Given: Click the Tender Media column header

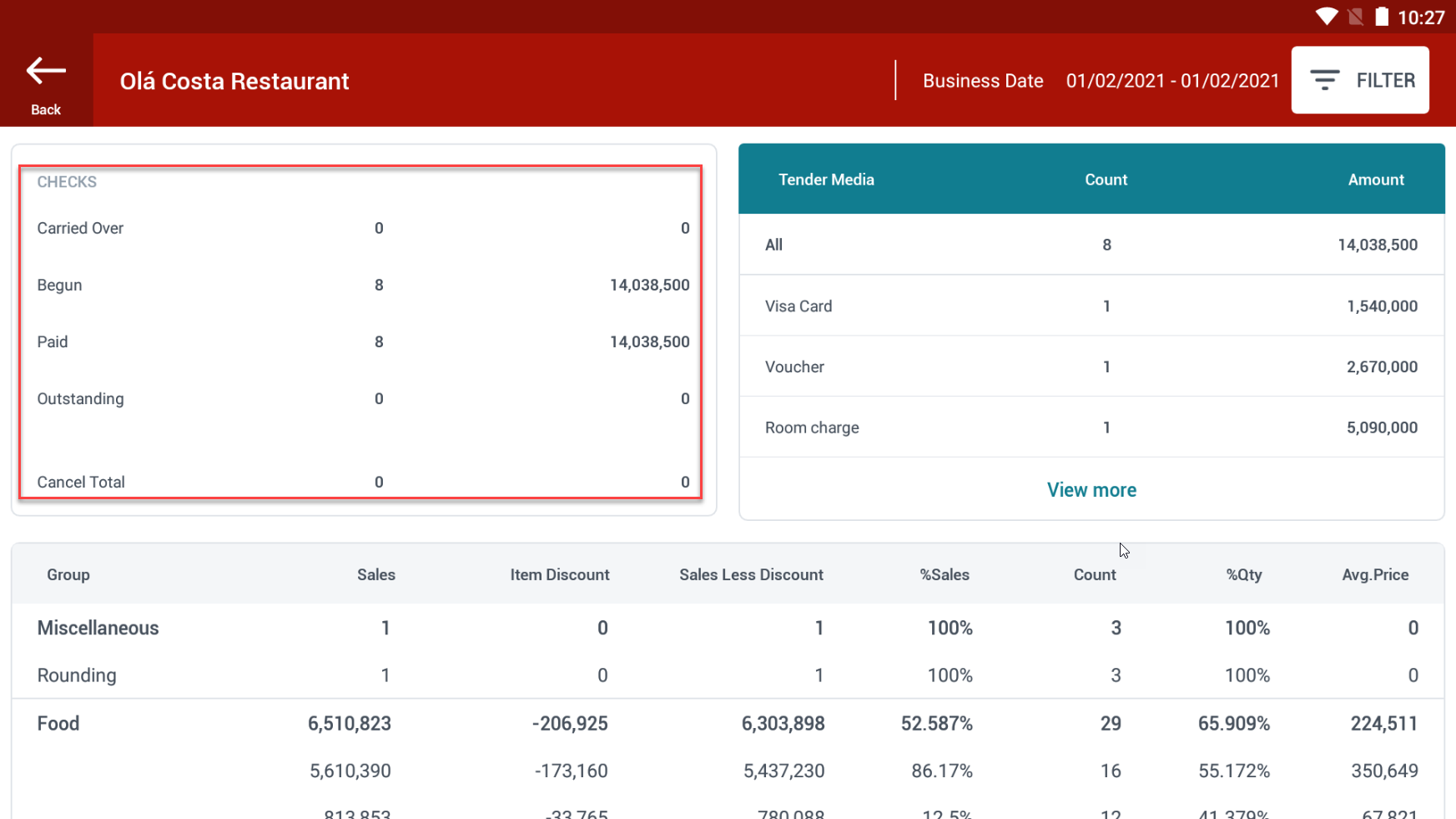Looking at the screenshot, I should coord(826,179).
